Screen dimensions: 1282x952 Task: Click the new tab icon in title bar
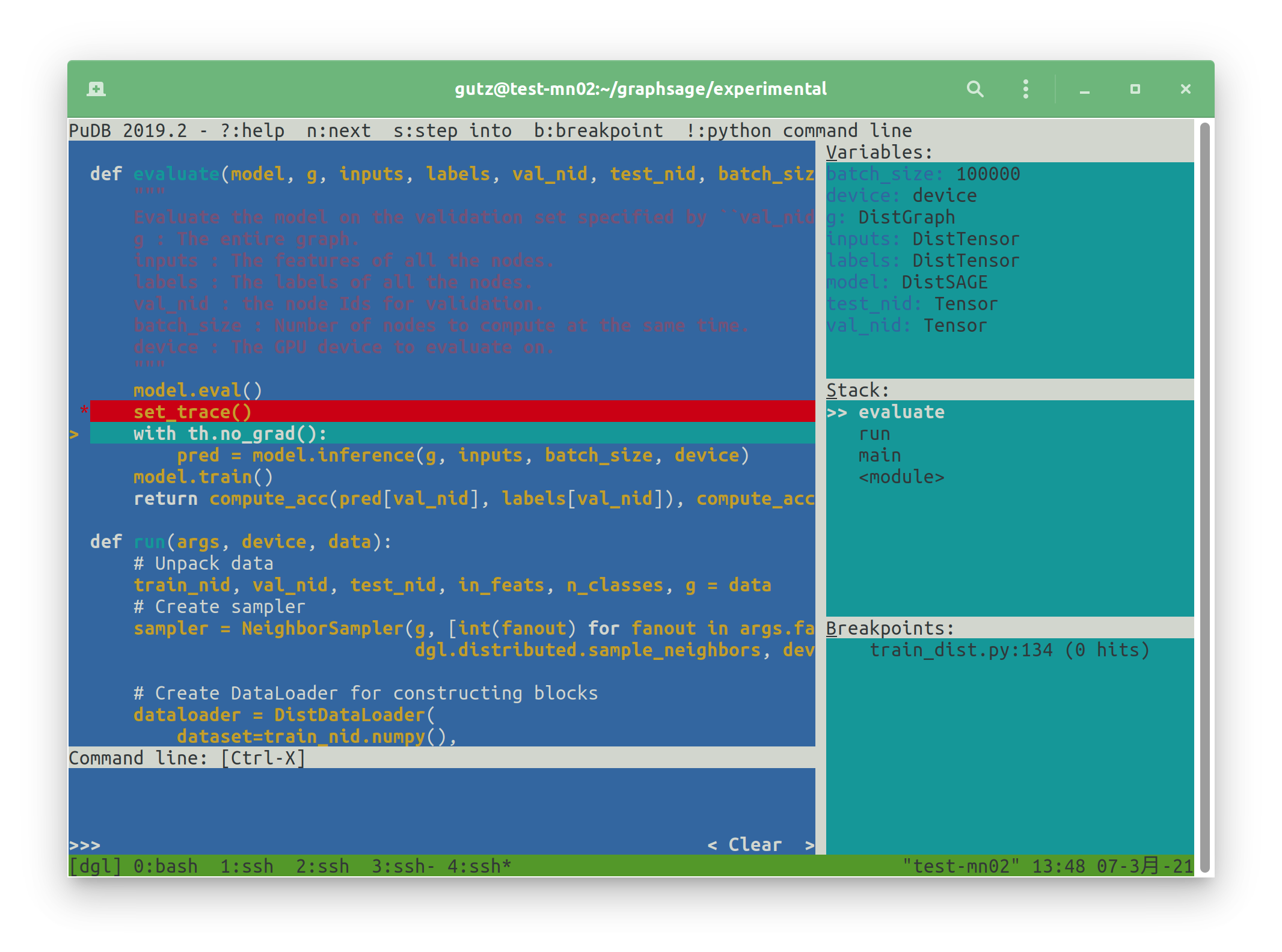96,89
